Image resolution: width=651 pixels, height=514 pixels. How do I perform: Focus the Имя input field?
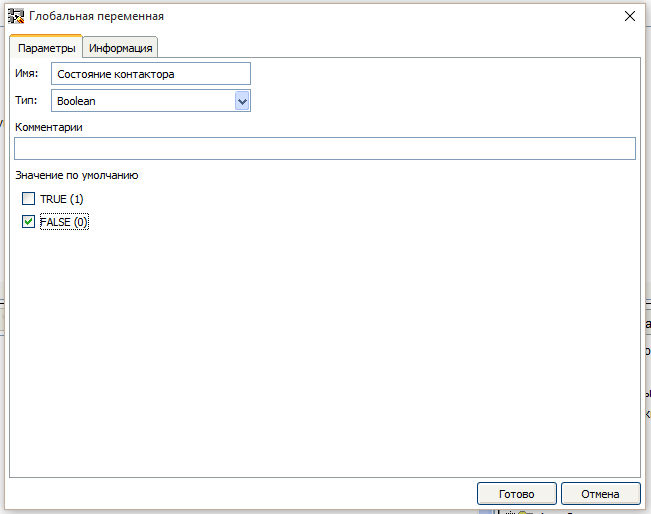click(151, 74)
